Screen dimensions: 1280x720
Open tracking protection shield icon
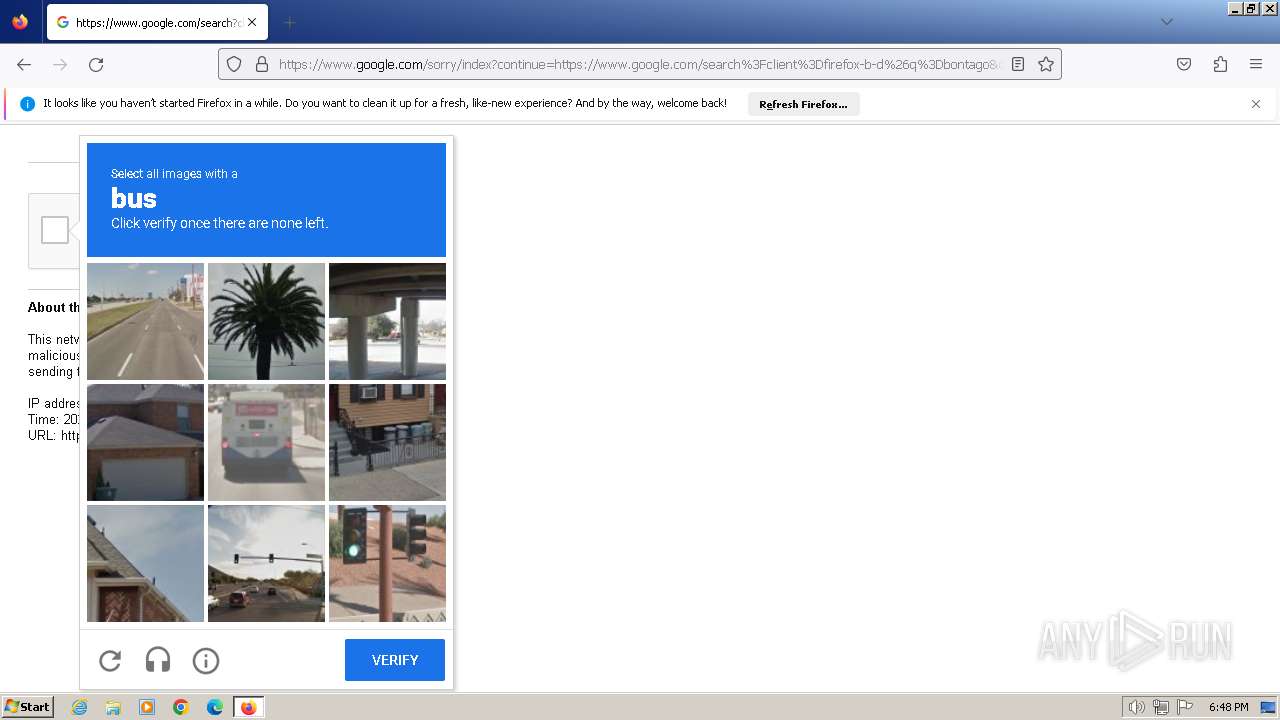(x=234, y=64)
